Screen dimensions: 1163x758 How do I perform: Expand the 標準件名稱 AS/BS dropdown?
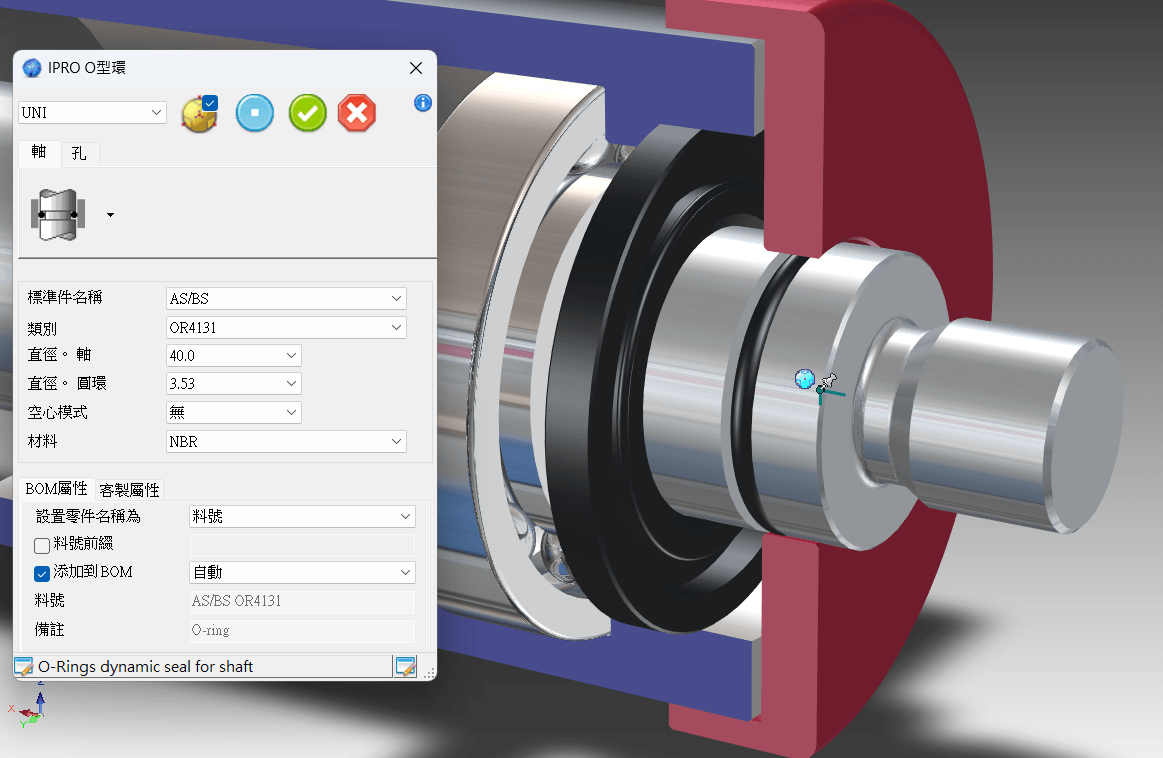point(286,298)
